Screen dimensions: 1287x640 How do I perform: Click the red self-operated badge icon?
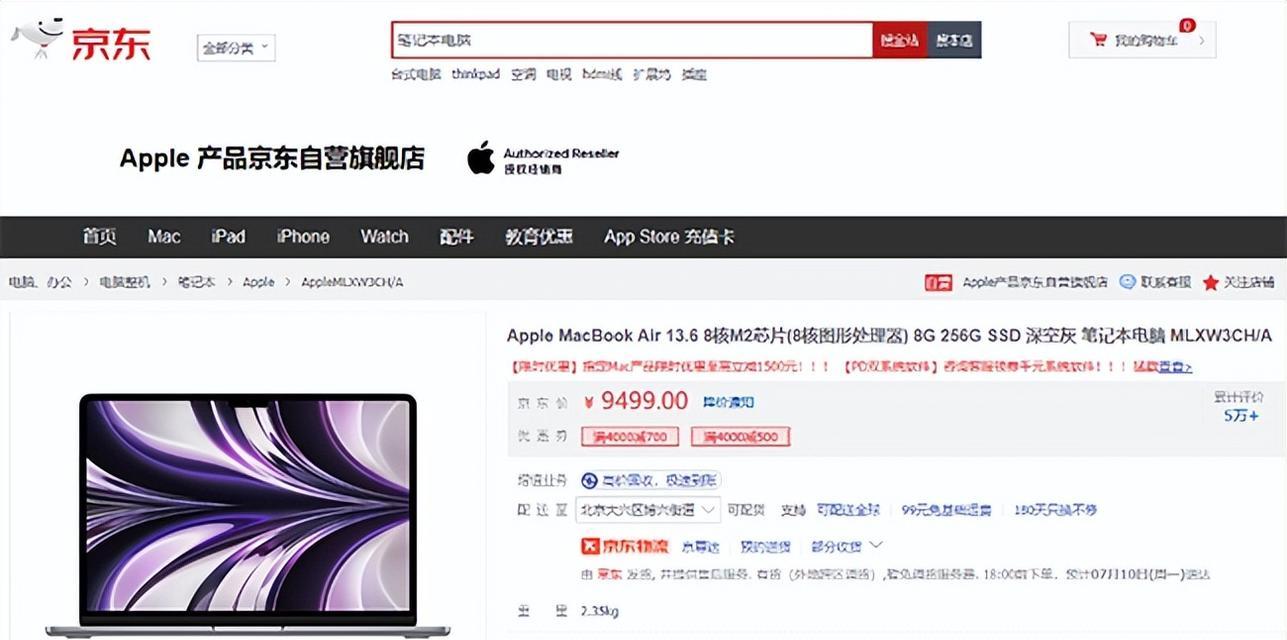click(x=938, y=282)
